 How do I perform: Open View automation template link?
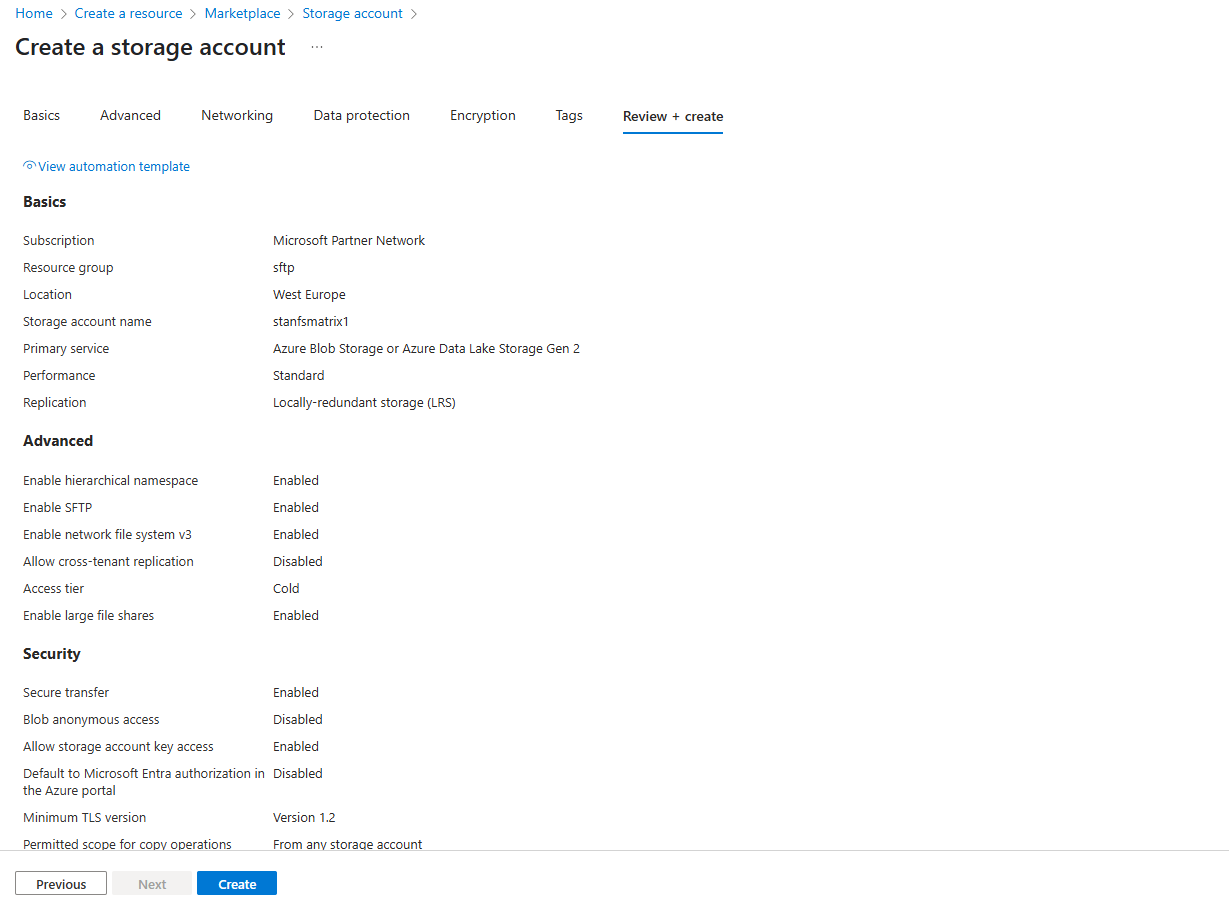pyautogui.click(x=114, y=166)
